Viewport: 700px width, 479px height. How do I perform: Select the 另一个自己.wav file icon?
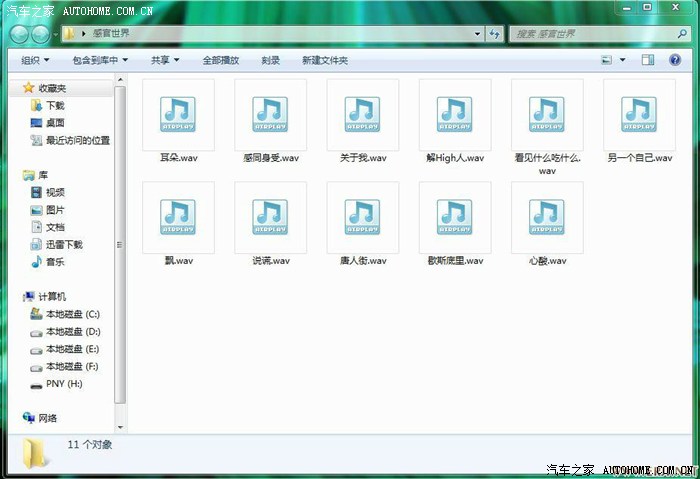[x=639, y=115]
